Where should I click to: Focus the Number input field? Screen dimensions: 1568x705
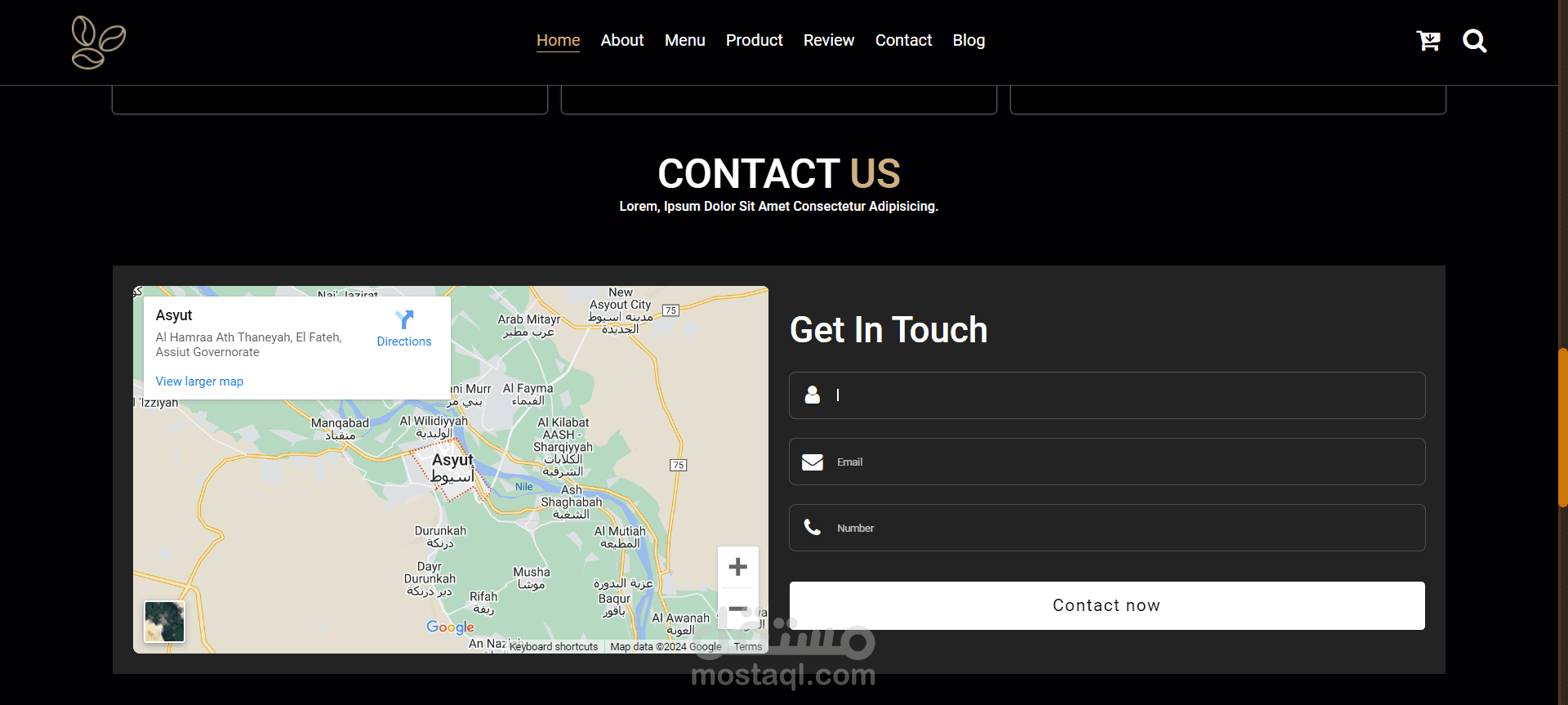pos(1107,528)
